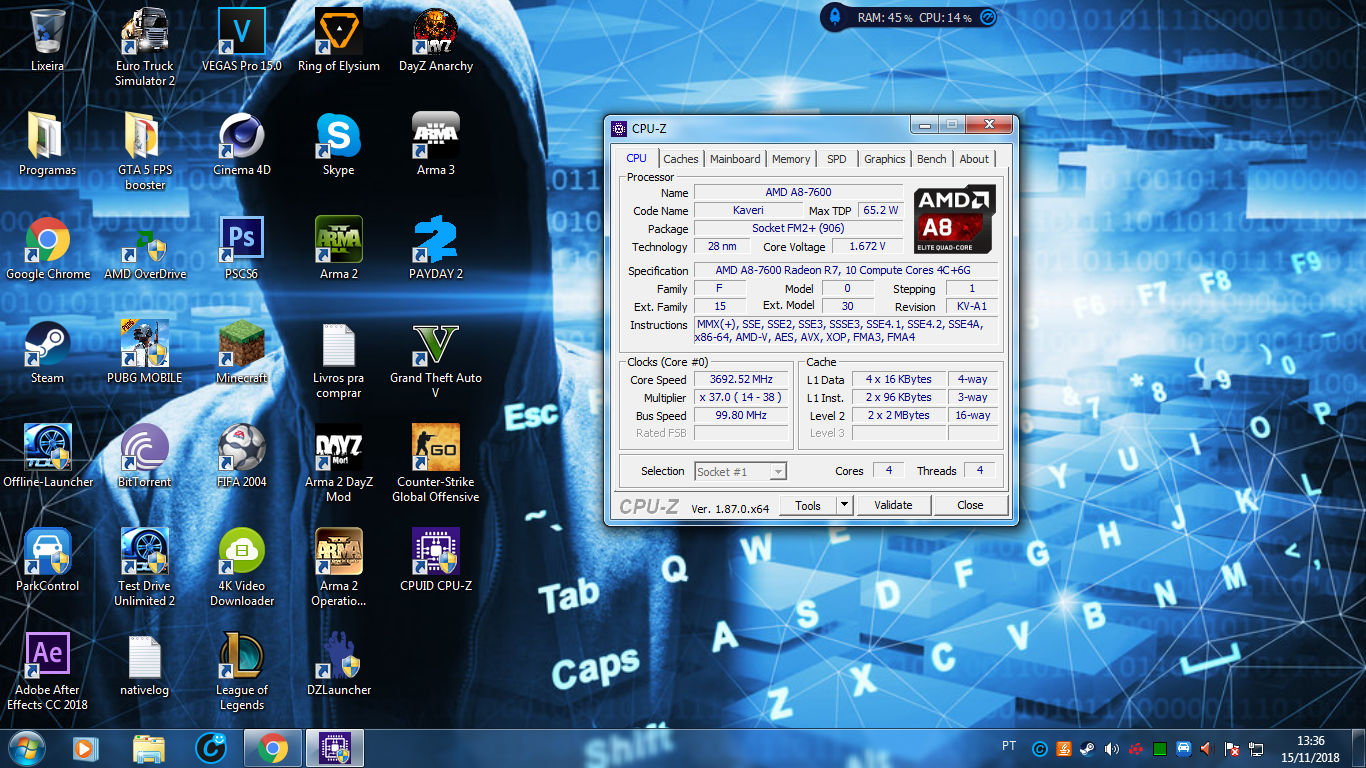Click the Core Voltage value 1.672 V
This screenshot has height=768, width=1366.
coord(867,246)
